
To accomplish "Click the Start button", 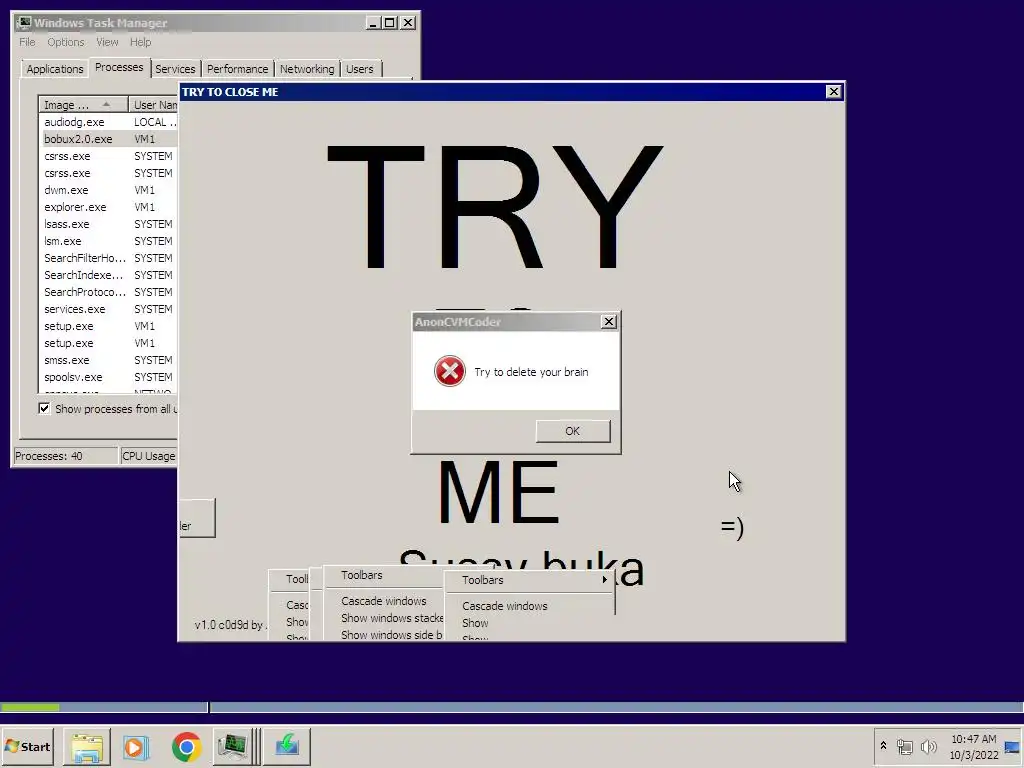I will coord(27,746).
